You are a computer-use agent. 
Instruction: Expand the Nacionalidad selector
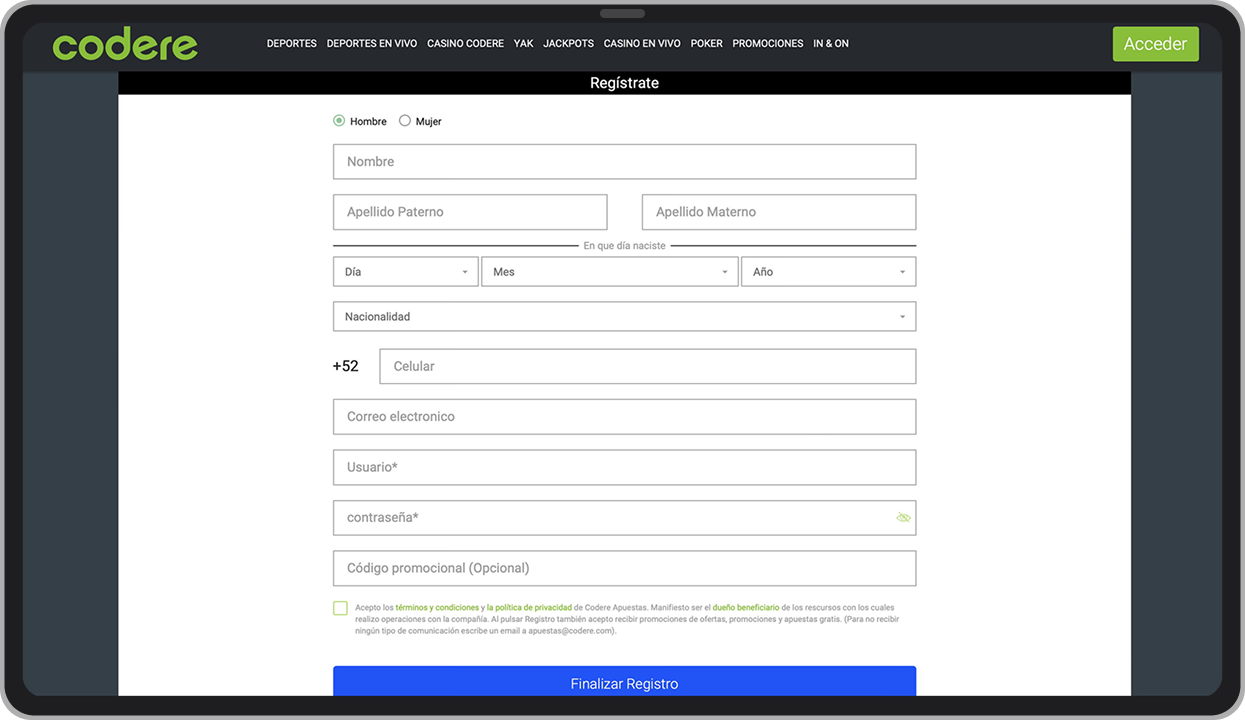tap(624, 316)
